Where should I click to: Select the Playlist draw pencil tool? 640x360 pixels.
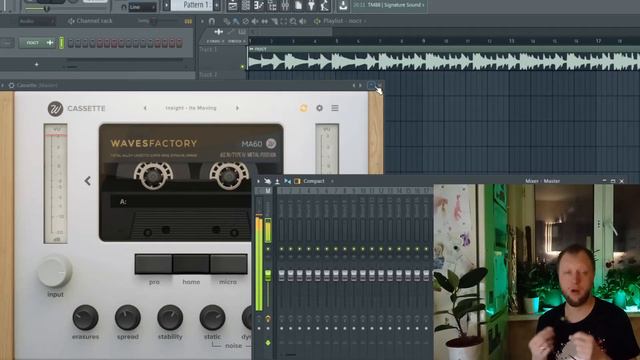[x=227, y=21]
